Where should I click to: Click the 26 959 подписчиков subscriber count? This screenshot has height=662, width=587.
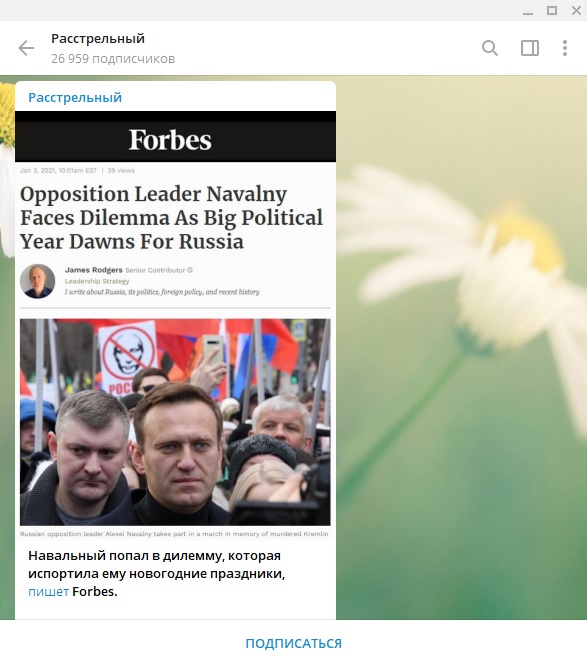(x=113, y=59)
